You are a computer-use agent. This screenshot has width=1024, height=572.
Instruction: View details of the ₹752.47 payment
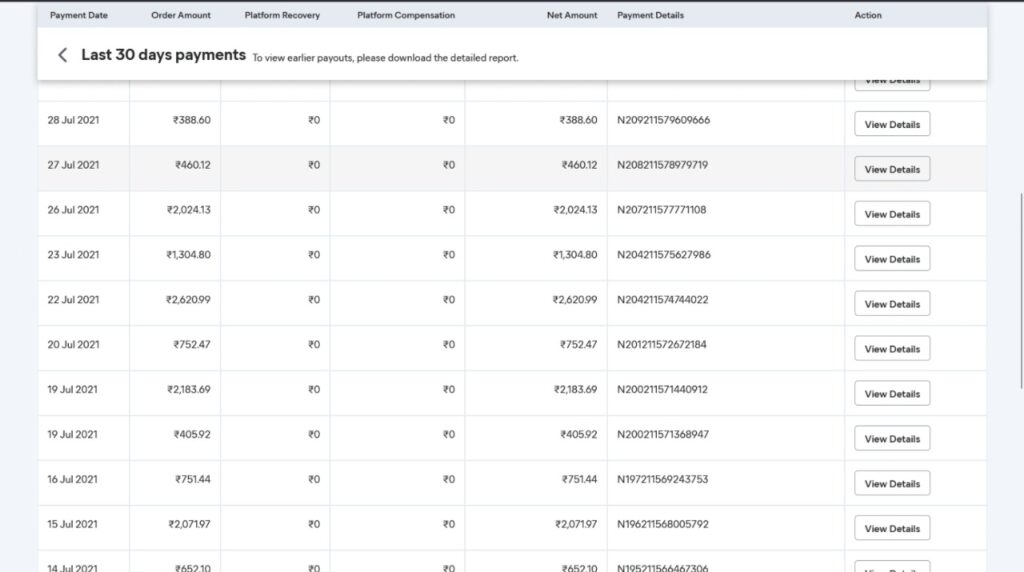click(892, 349)
